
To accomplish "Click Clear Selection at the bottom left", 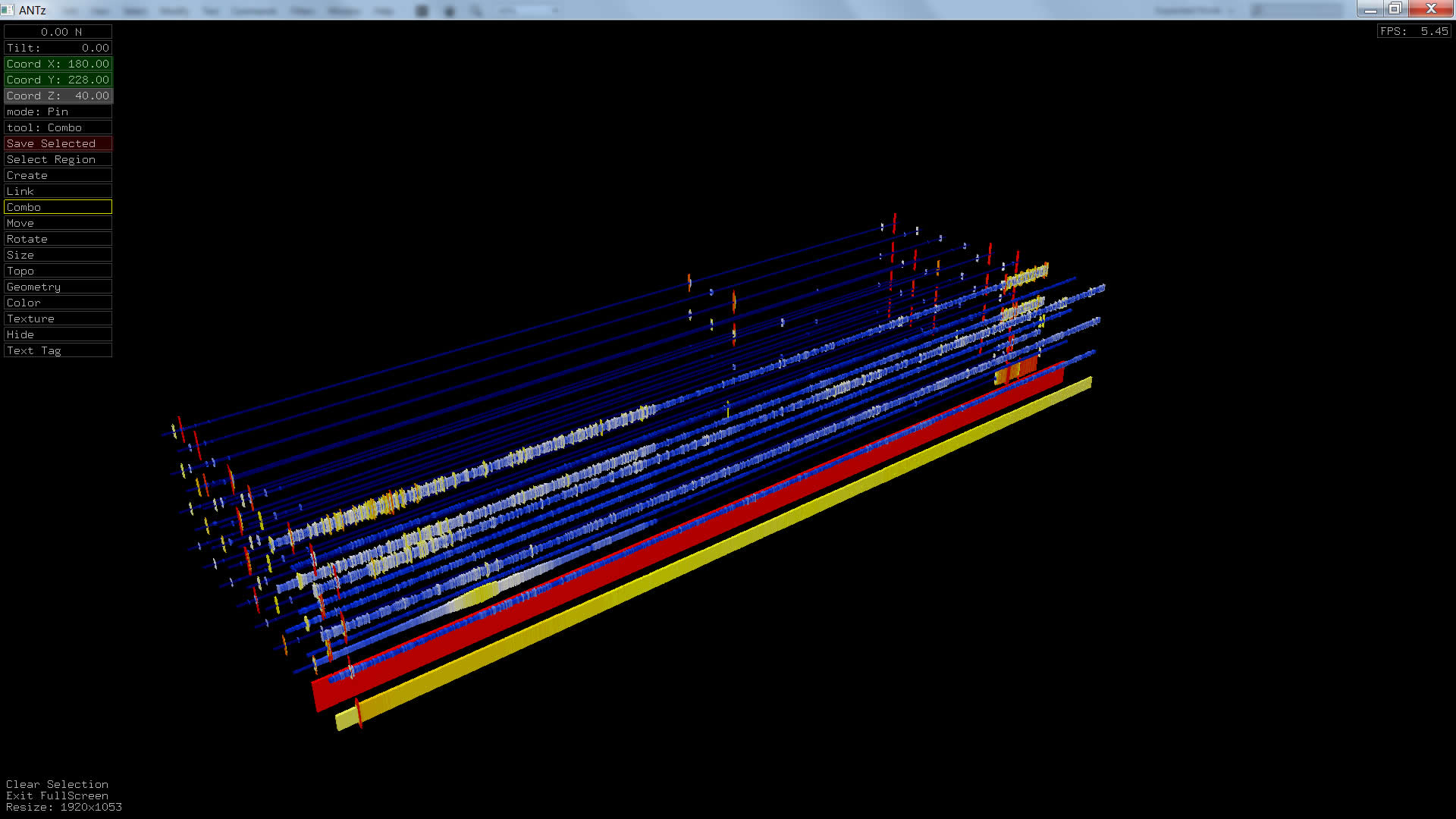I will tap(57, 784).
